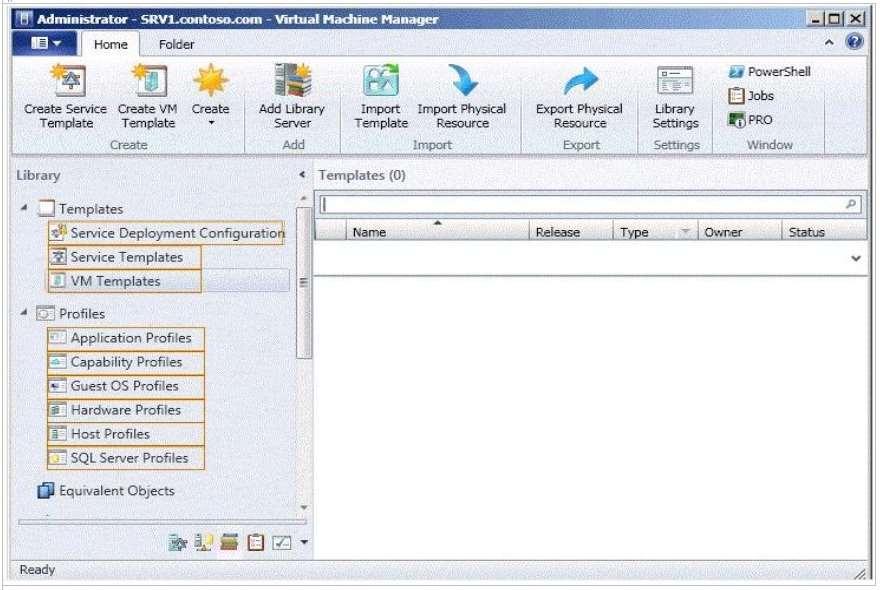Select Service Deployment Configurations node
Viewport: 880px width, 590px height.
pyautogui.click(x=166, y=233)
